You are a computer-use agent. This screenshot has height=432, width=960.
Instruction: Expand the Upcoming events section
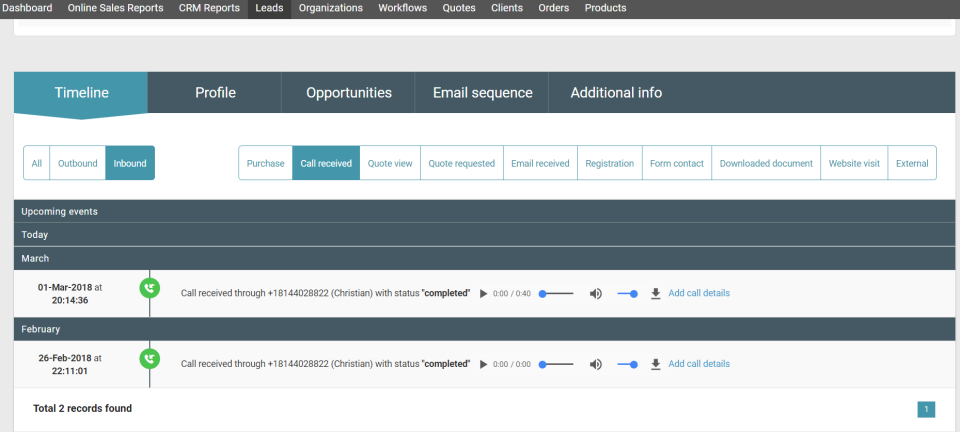pyautogui.click(x=59, y=211)
